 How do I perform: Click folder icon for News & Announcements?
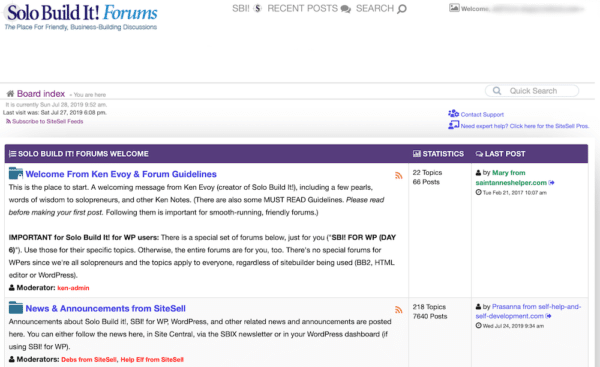tap(16, 308)
